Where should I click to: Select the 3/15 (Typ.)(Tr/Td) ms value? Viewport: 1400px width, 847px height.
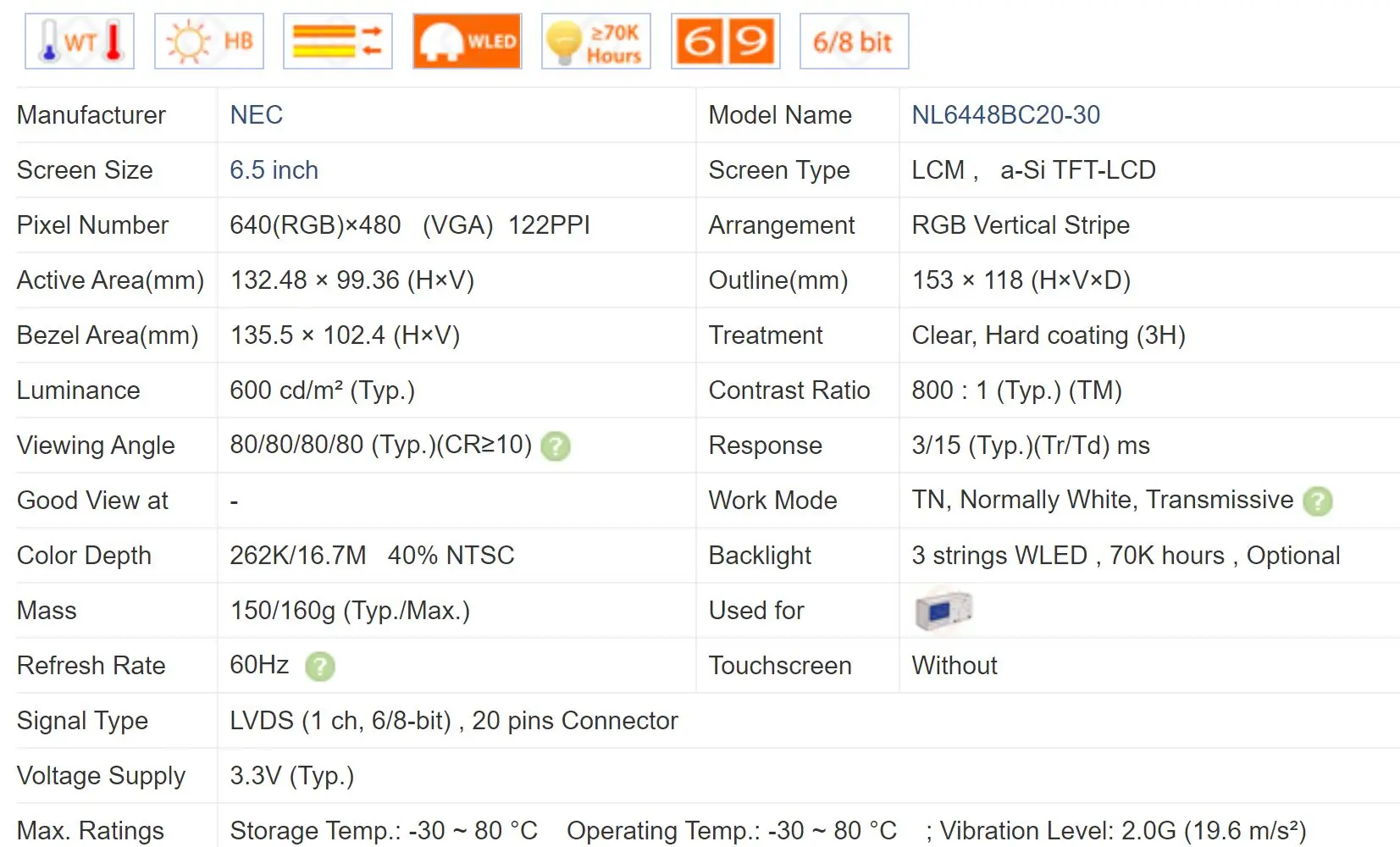pyautogui.click(x=1031, y=446)
